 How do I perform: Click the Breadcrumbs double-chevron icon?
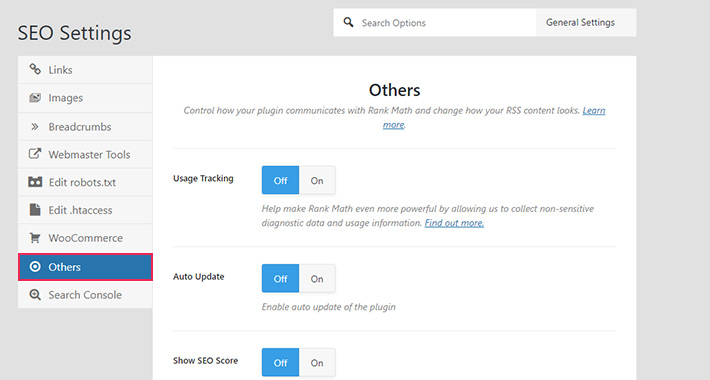coord(34,126)
